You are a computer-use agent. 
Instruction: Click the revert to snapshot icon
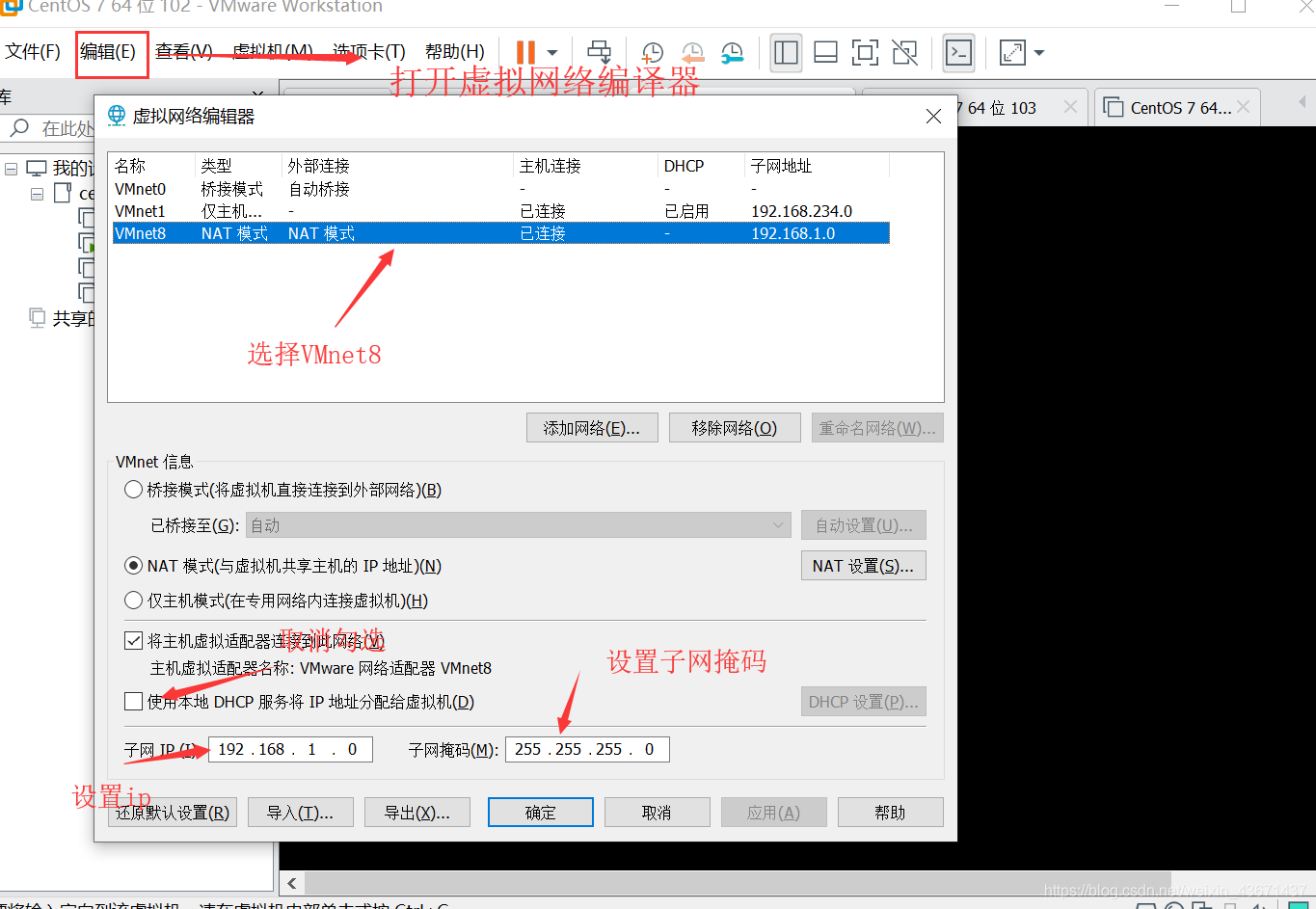tap(692, 53)
